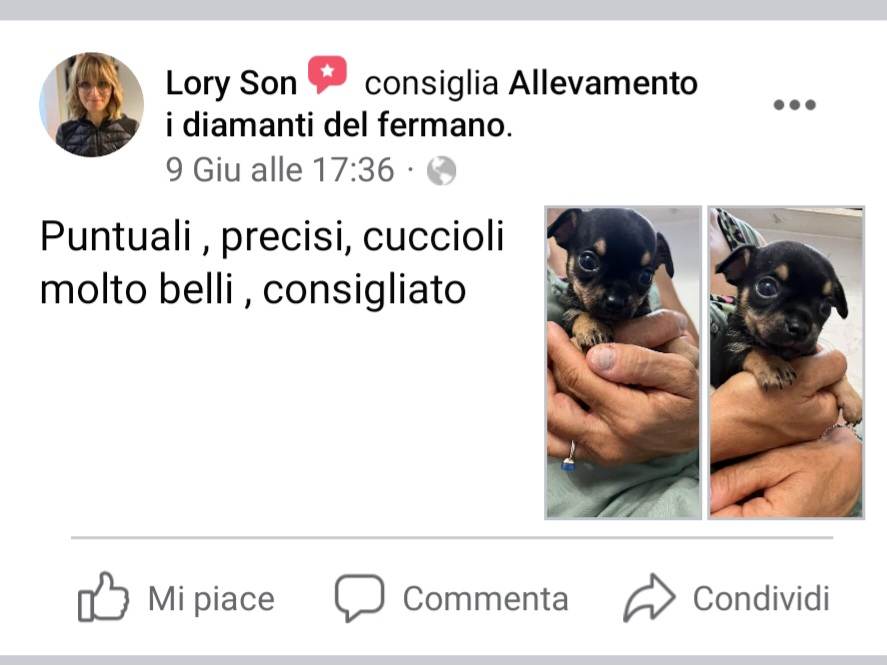Open the three-dot post options menu
887x665 pixels.
point(795,105)
